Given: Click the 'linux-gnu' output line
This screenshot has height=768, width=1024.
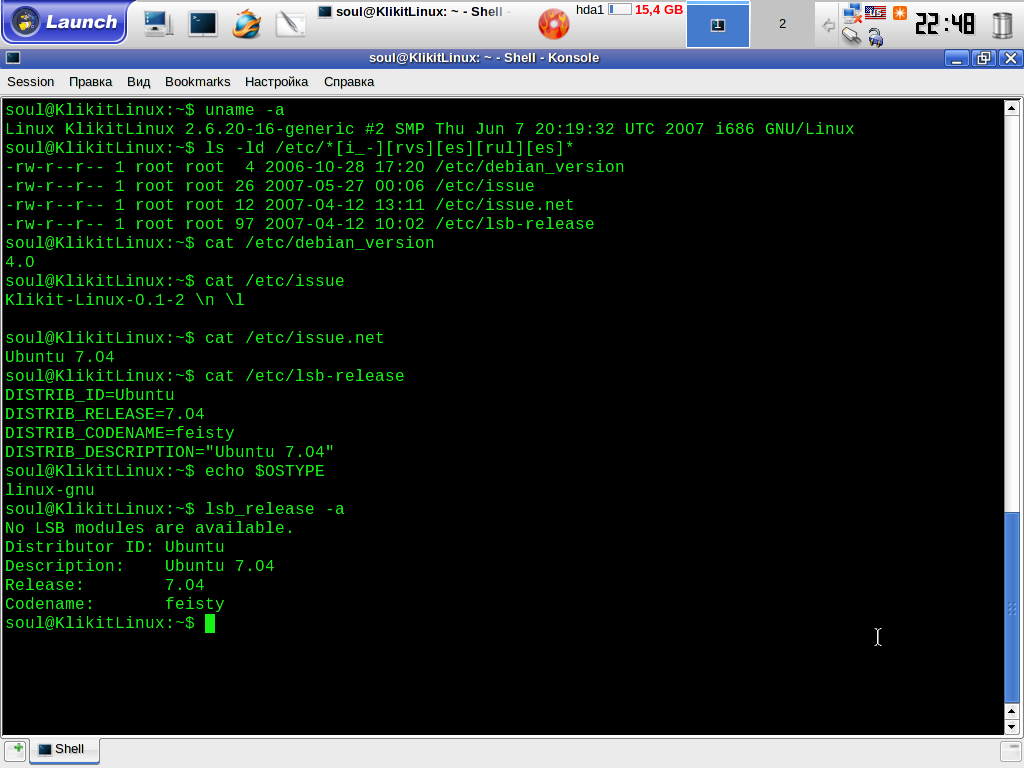Looking at the screenshot, I should pos(50,490).
